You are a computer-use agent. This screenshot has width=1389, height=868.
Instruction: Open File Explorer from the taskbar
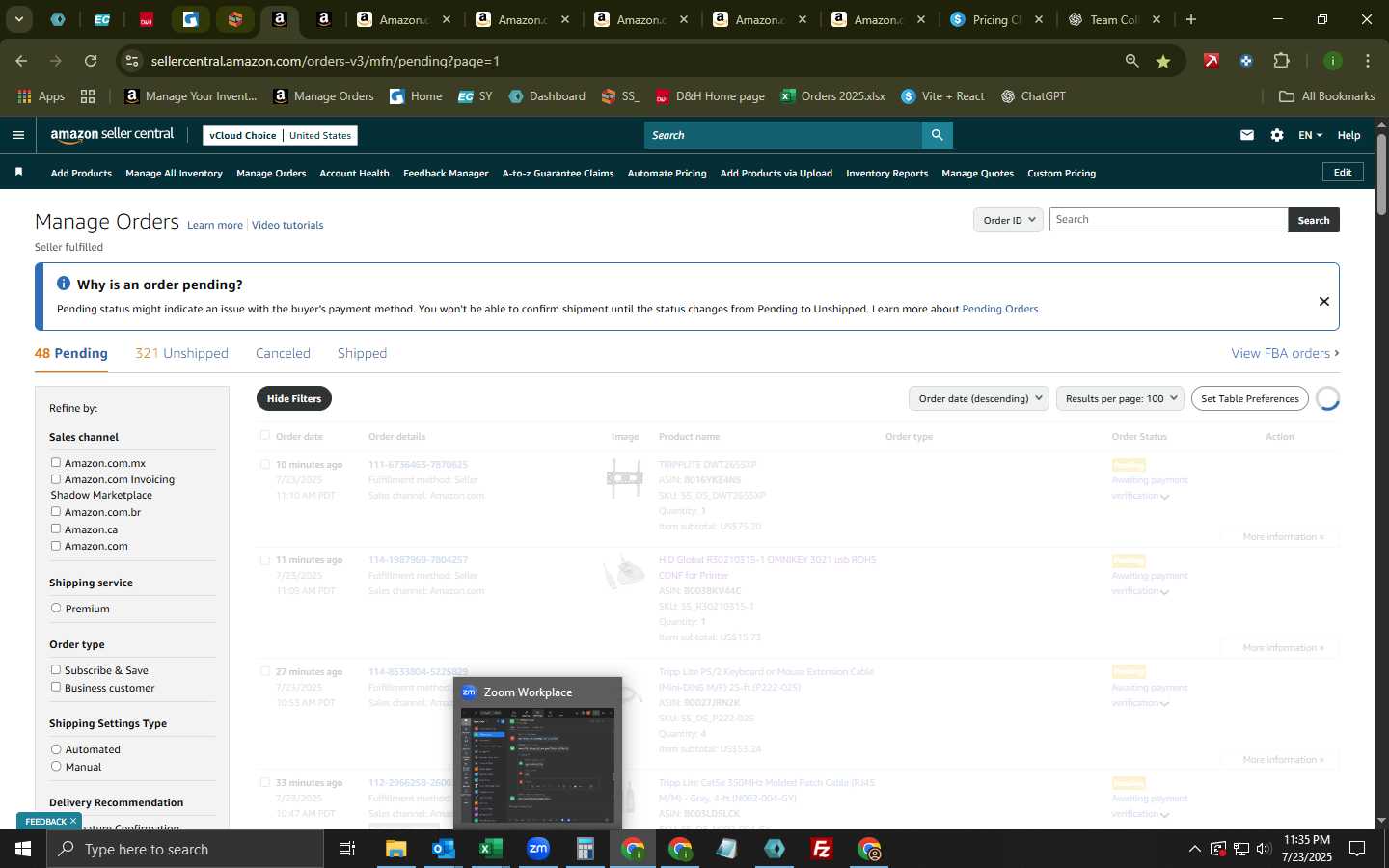(x=396, y=849)
